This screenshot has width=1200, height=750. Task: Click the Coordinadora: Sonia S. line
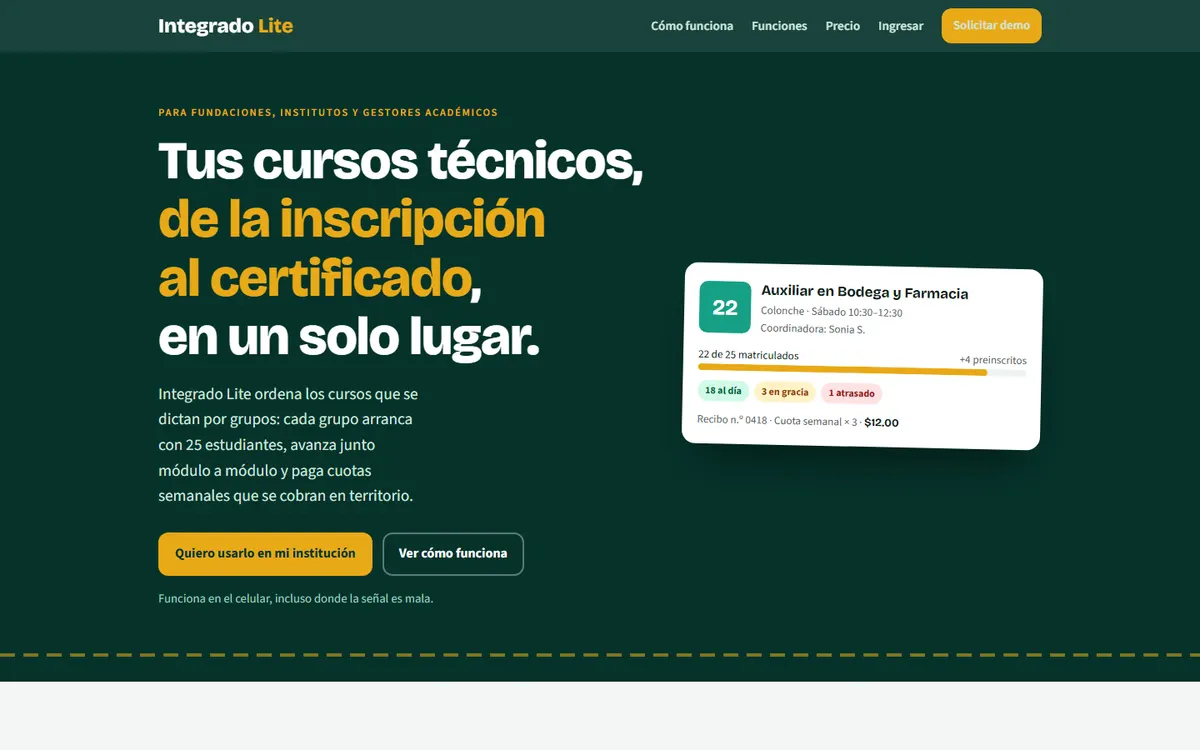[x=812, y=329]
